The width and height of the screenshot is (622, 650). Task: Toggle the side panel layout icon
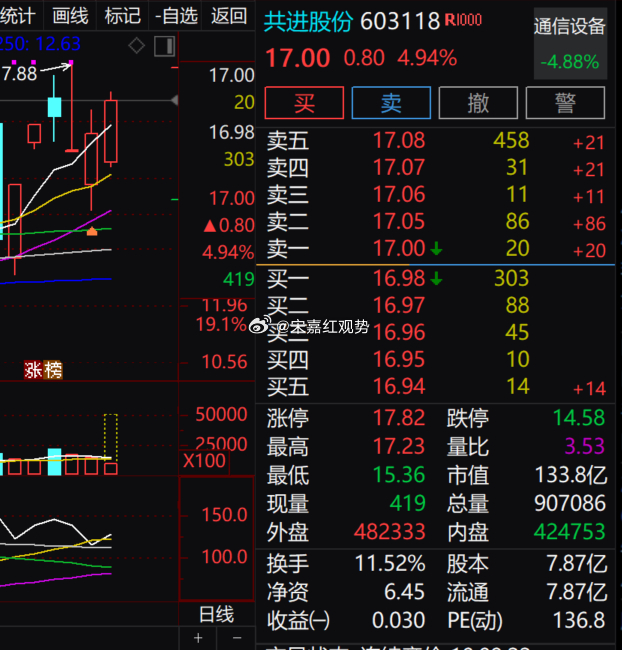(165, 46)
